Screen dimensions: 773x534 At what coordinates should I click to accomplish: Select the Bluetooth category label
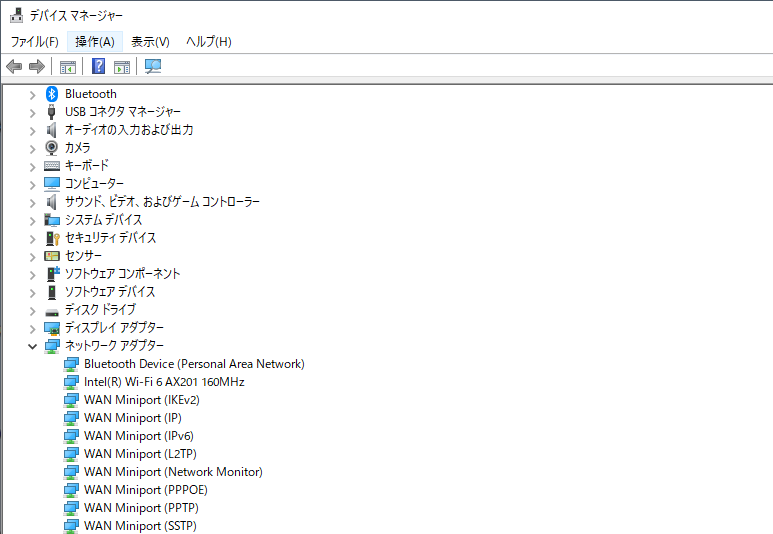point(91,94)
